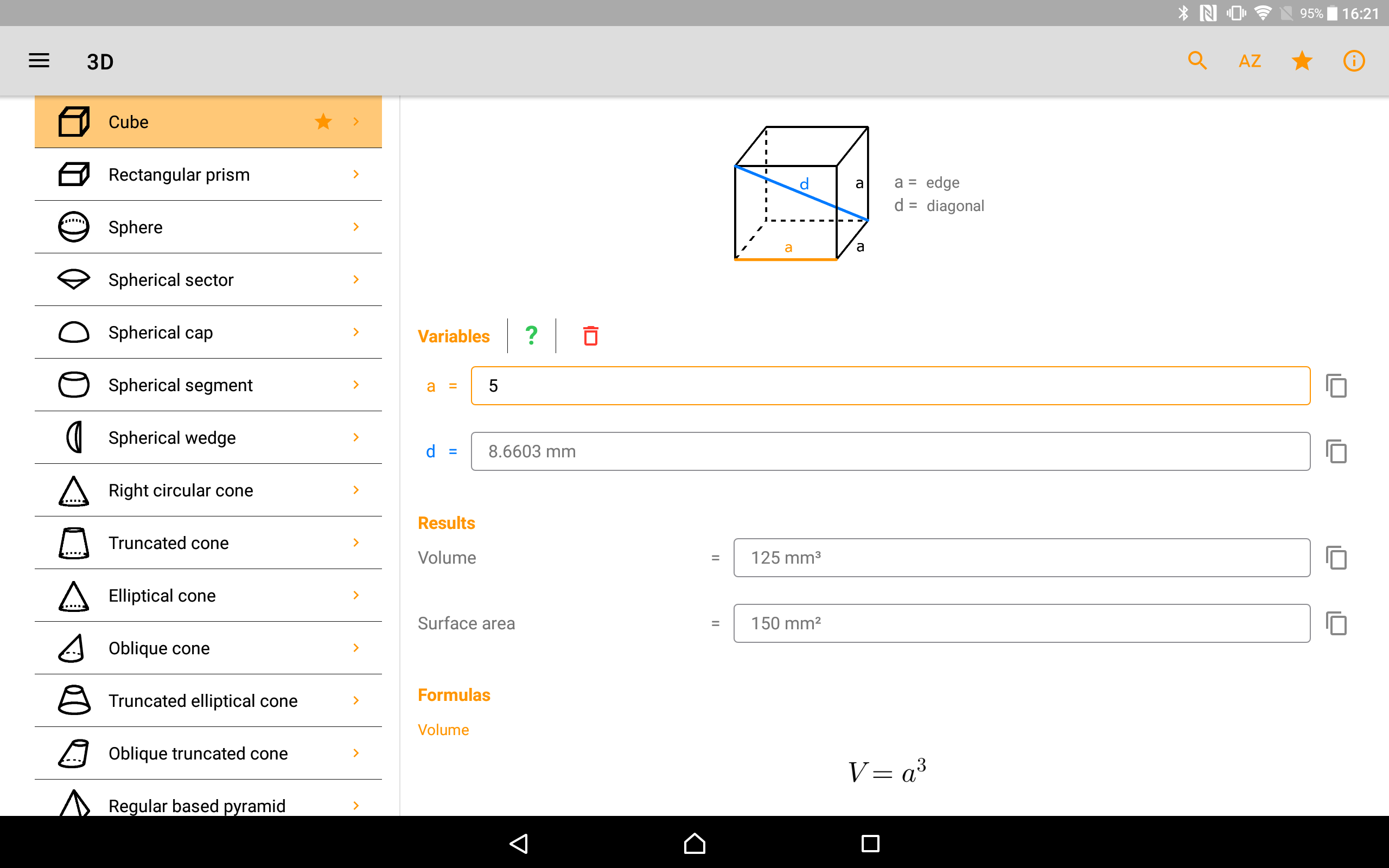Toggle the Cube favorite star
Image resolution: width=1389 pixels, height=868 pixels.
pyautogui.click(x=323, y=122)
